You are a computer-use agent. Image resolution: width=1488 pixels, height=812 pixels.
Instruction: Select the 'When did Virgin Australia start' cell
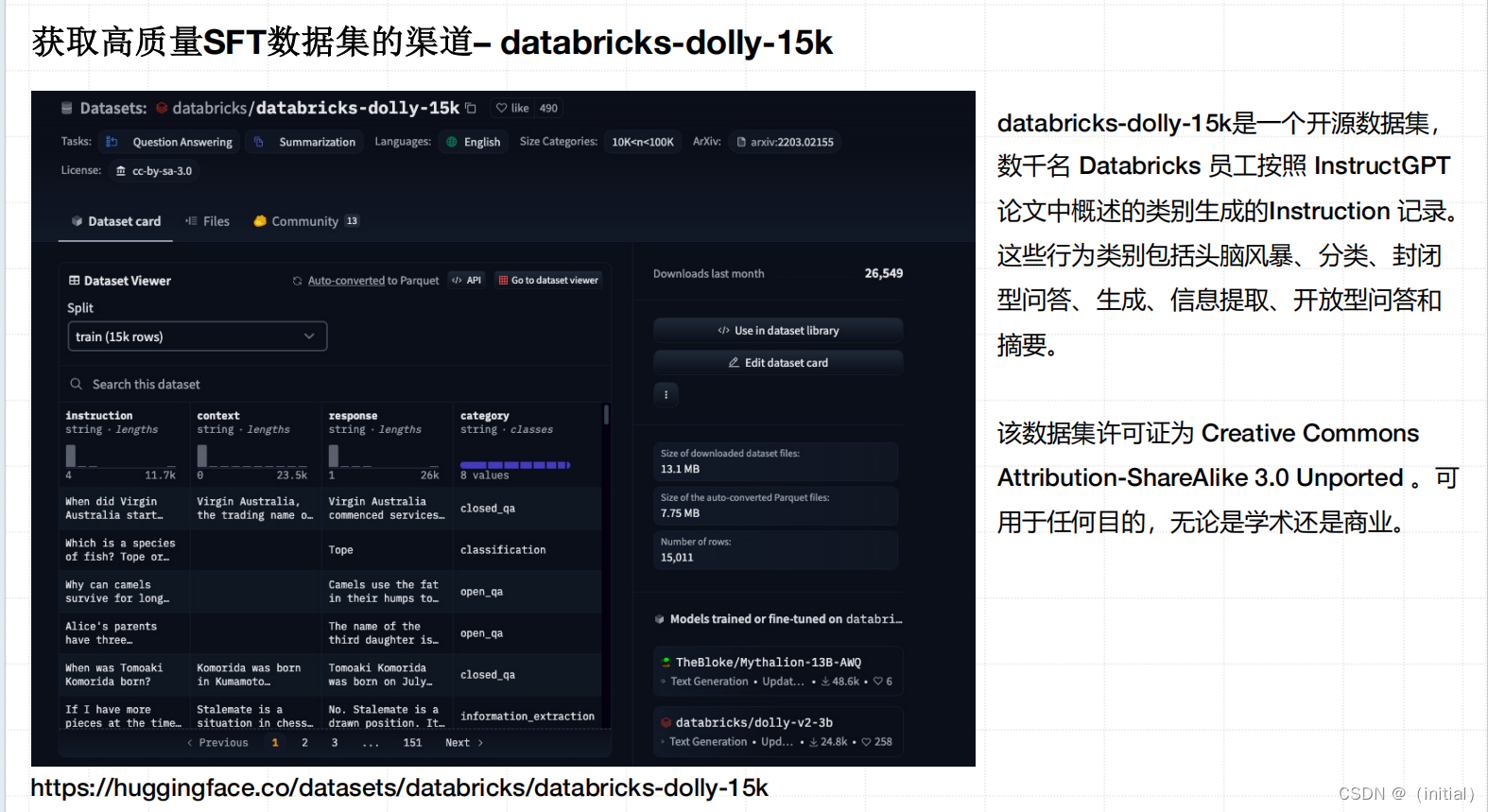(x=124, y=509)
